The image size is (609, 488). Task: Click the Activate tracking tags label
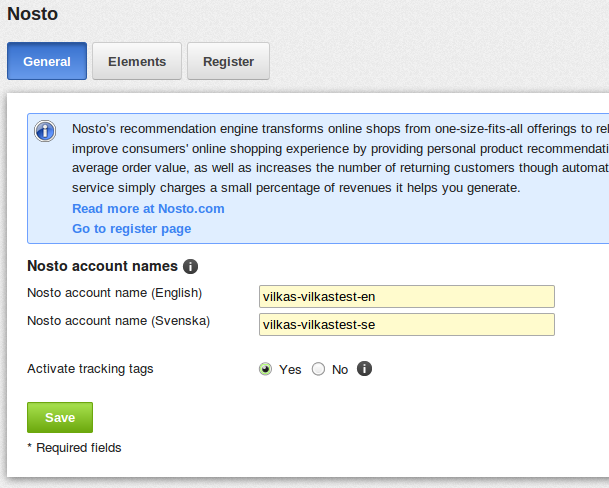(90, 369)
